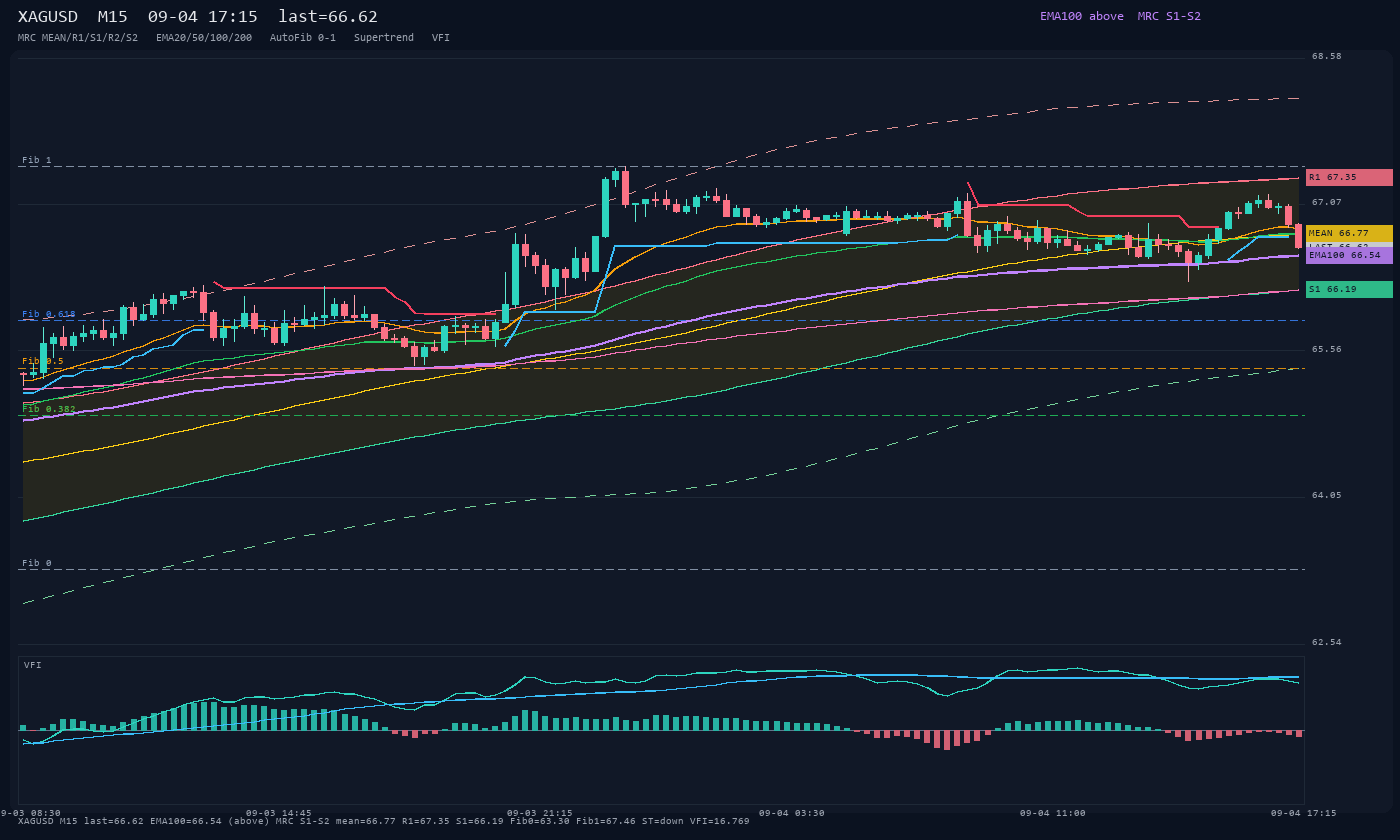Screen dimensions: 1400x840
Task: Click the 68.58 price axis label
Action: click(1327, 57)
